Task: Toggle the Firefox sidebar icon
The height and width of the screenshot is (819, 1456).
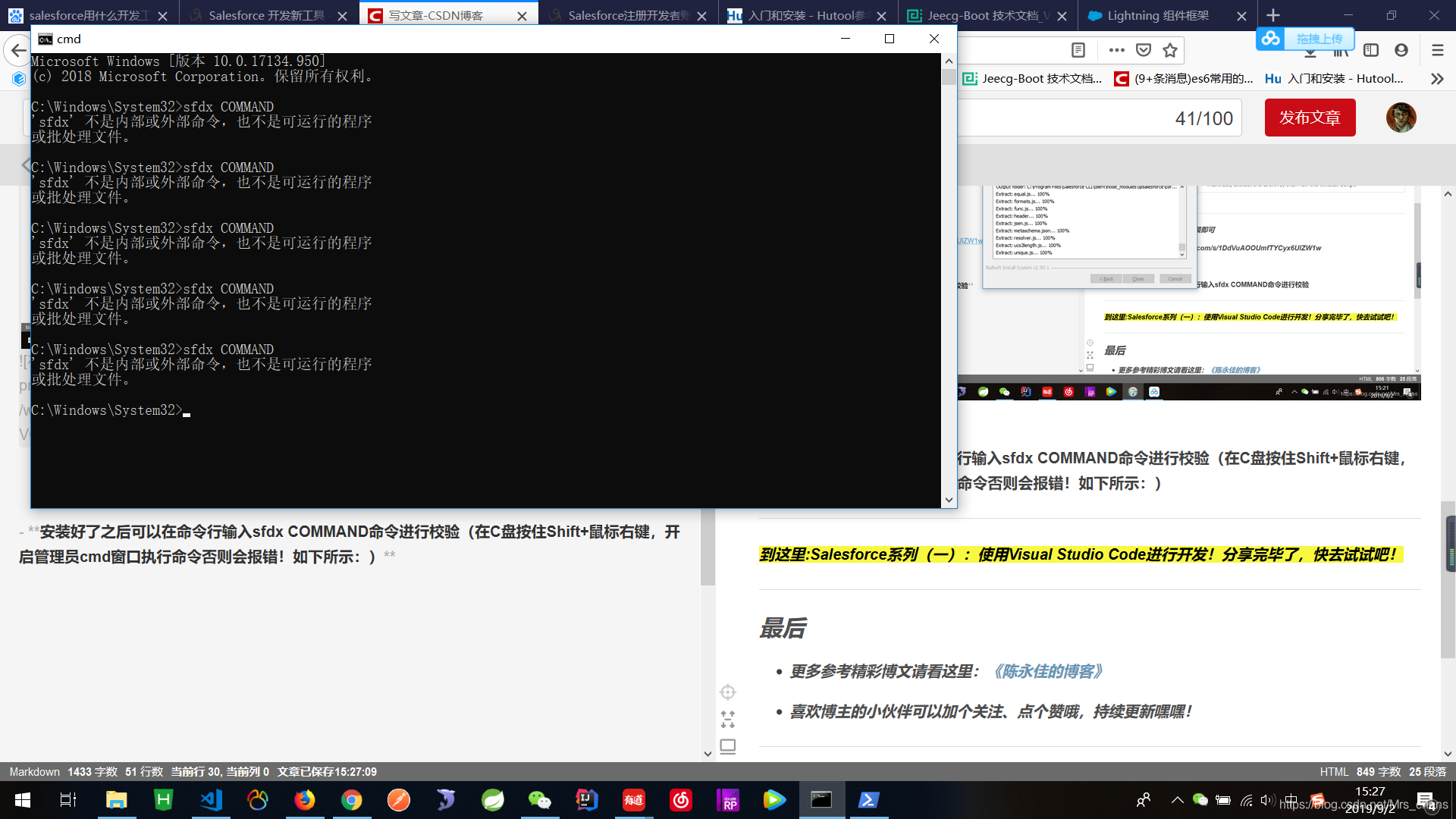Action: tap(1371, 50)
